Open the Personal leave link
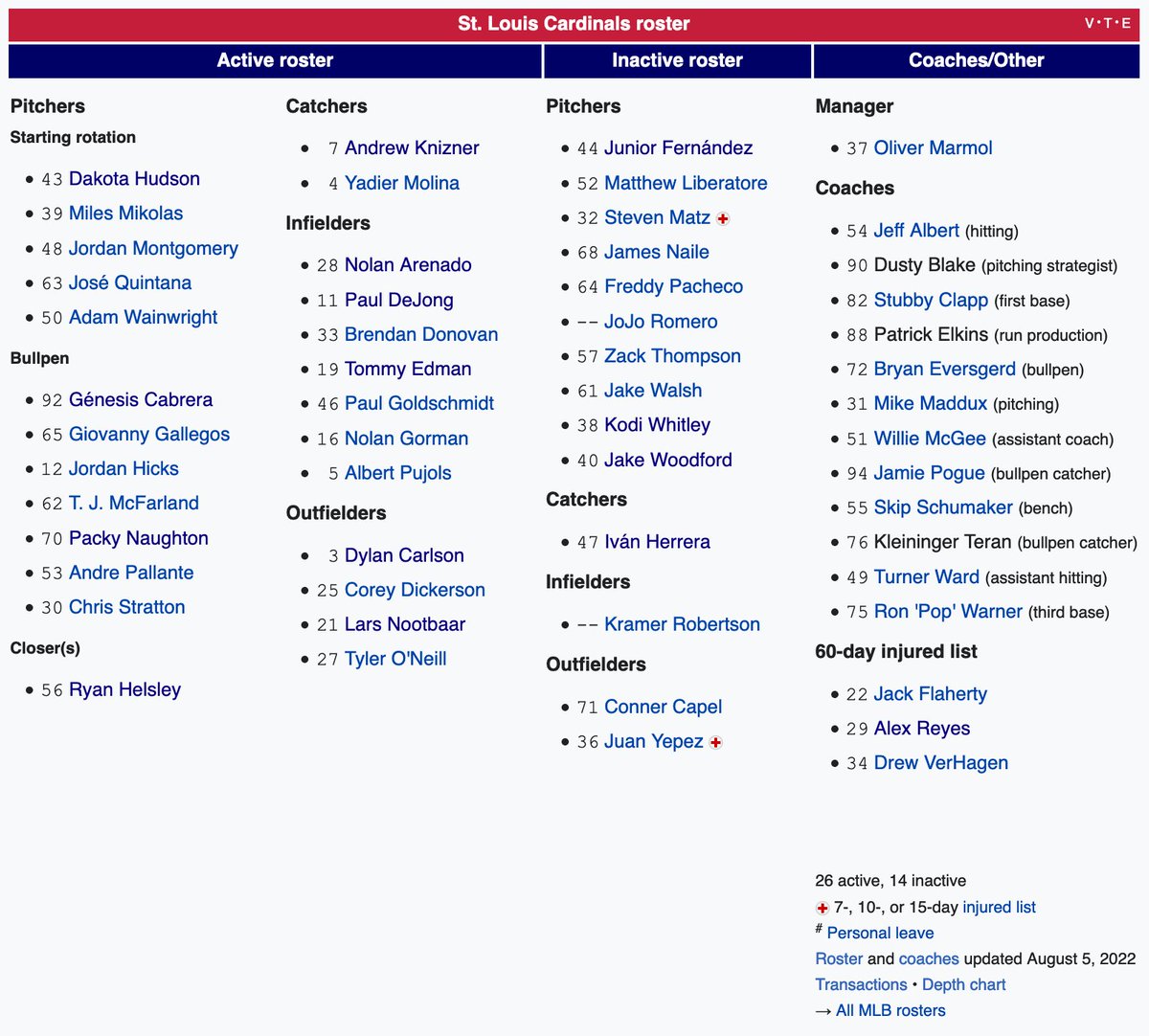This screenshot has height=1036, width=1149. [x=880, y=934]
